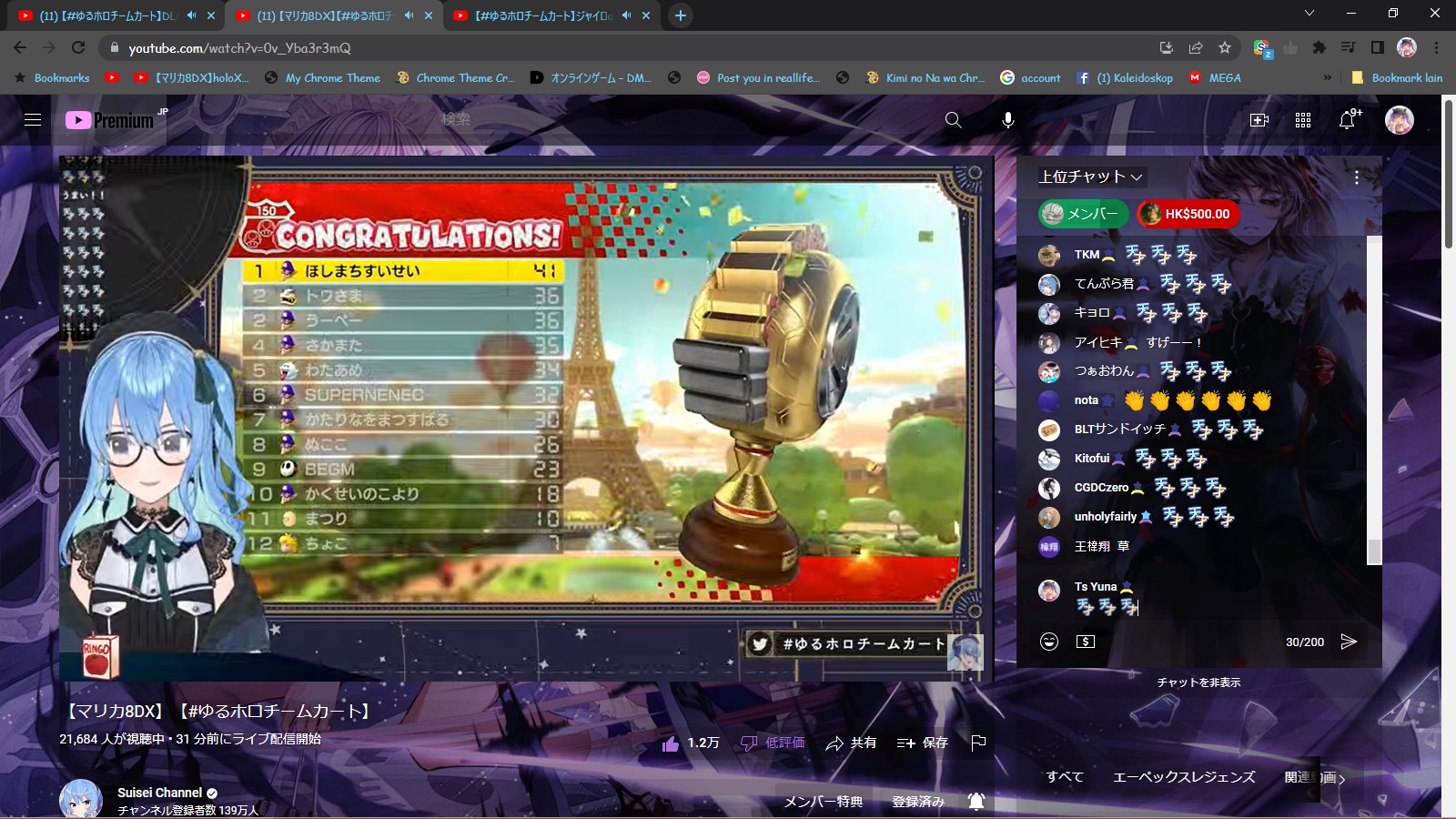Open a new Chrome tab

coord(680,15)
